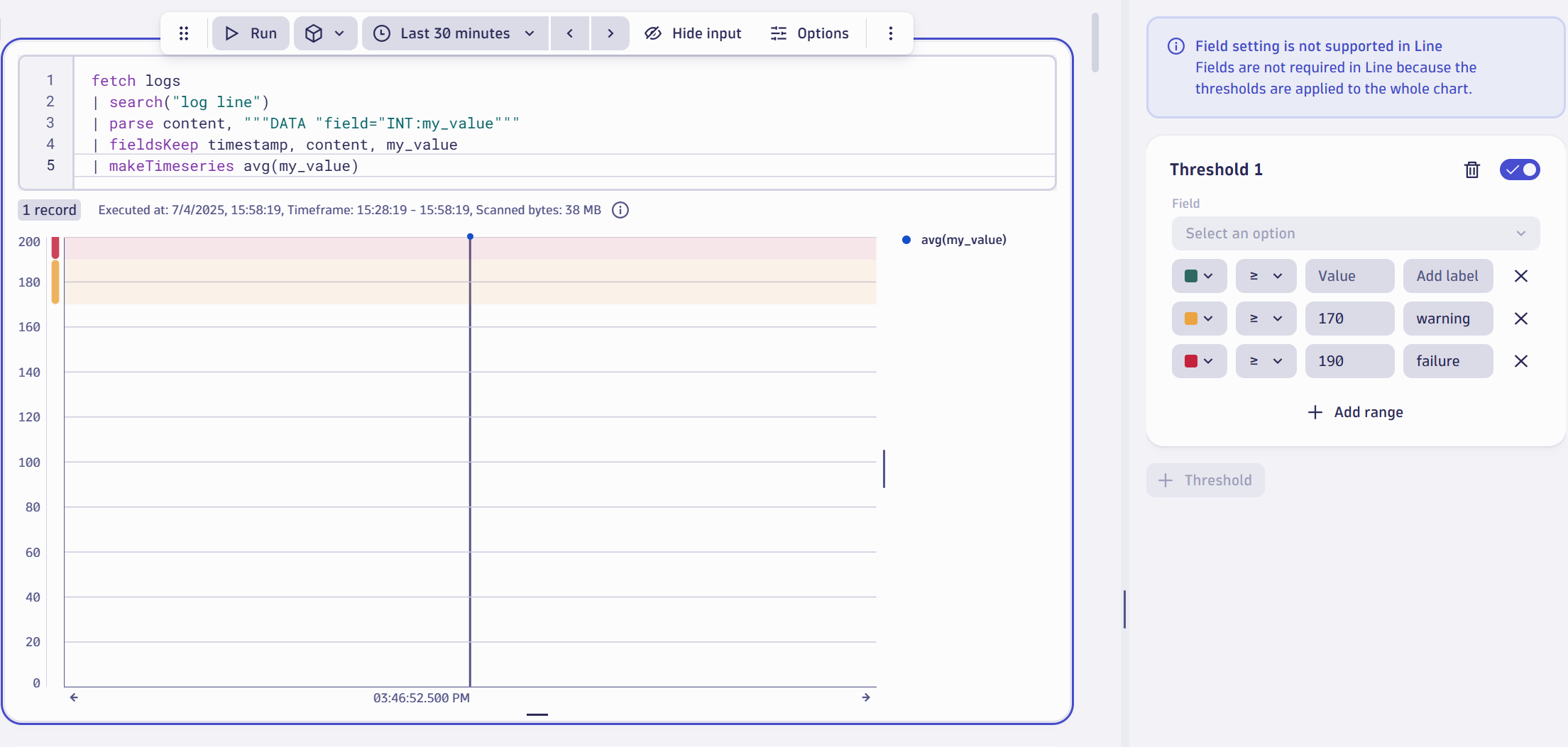The image size is (1568, 747).
Task: Open the three-dot more menu
Action: tap(891, 33)
